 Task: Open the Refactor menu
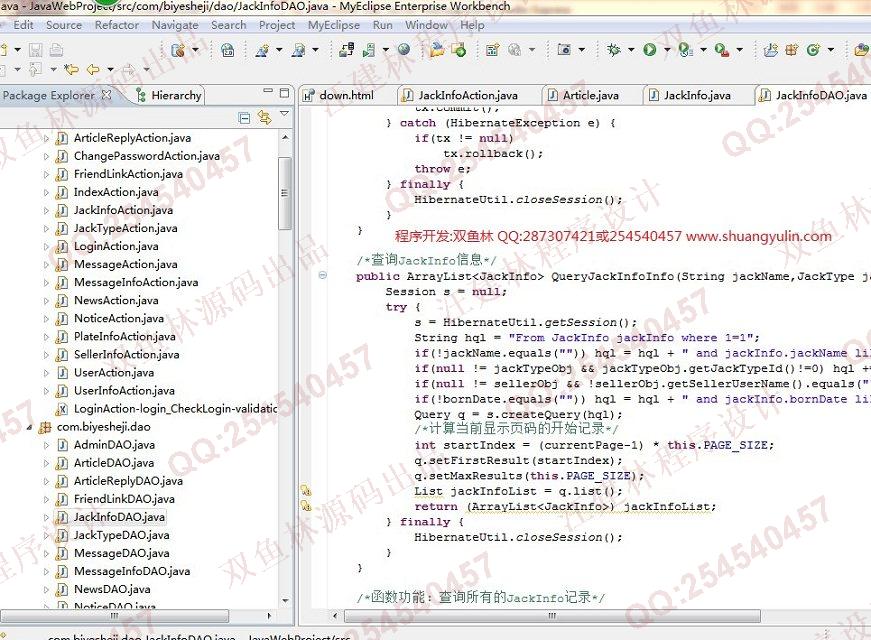[117, 25]
